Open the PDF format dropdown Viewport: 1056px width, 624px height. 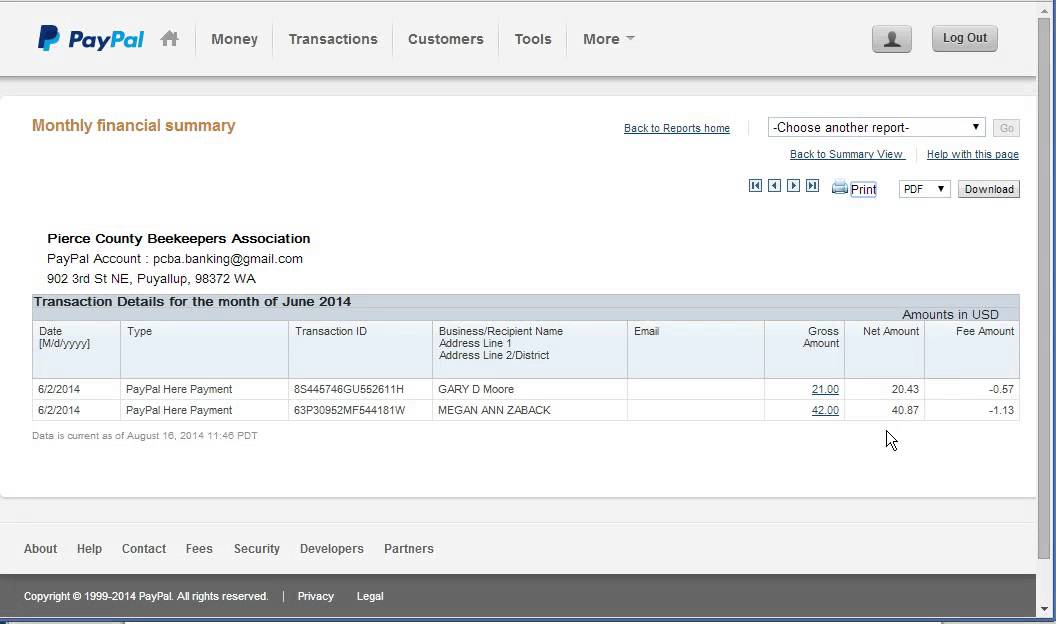[x=924, y=189]
